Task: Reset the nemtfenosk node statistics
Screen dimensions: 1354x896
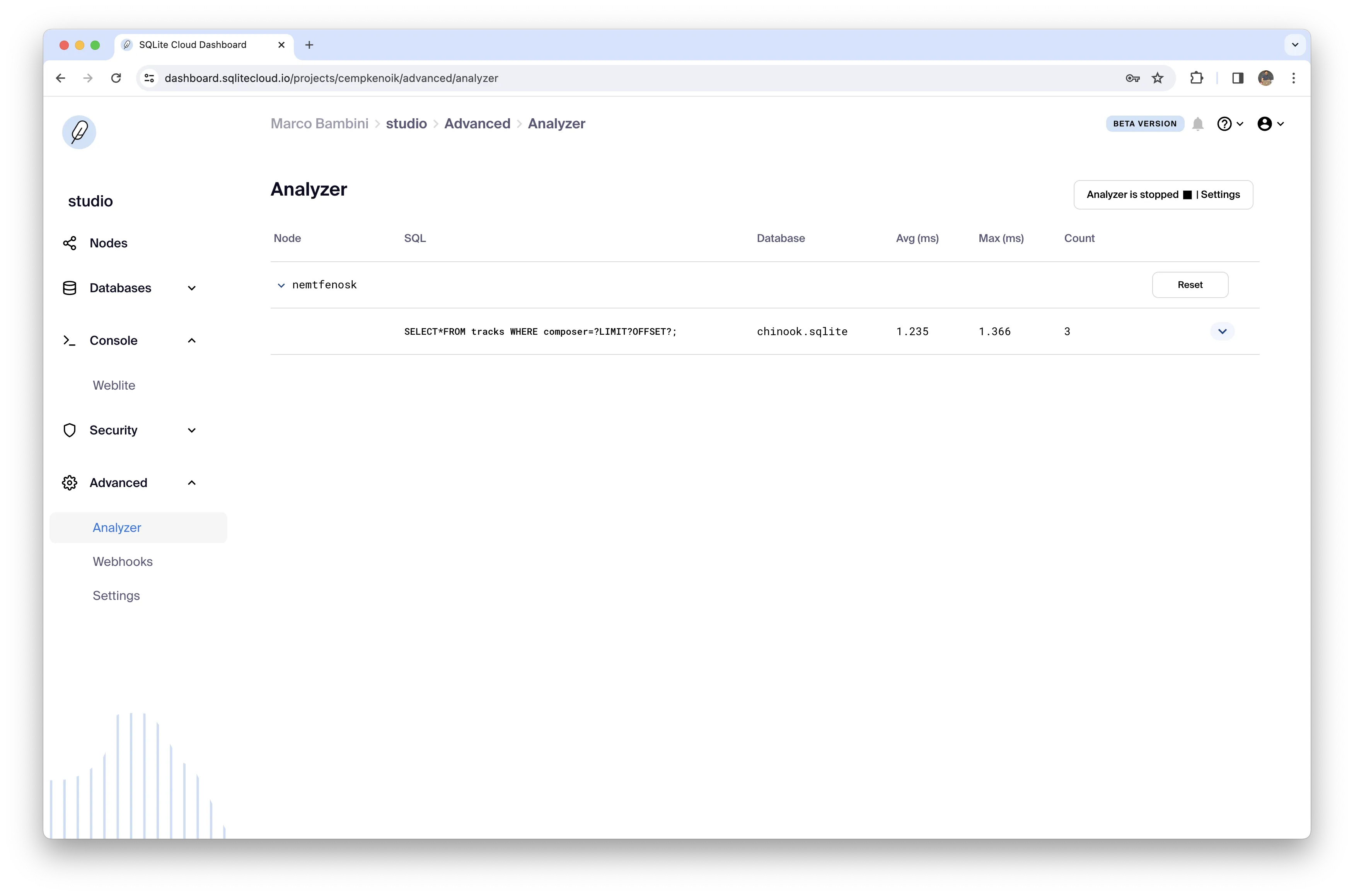Action: [1189, 284]
